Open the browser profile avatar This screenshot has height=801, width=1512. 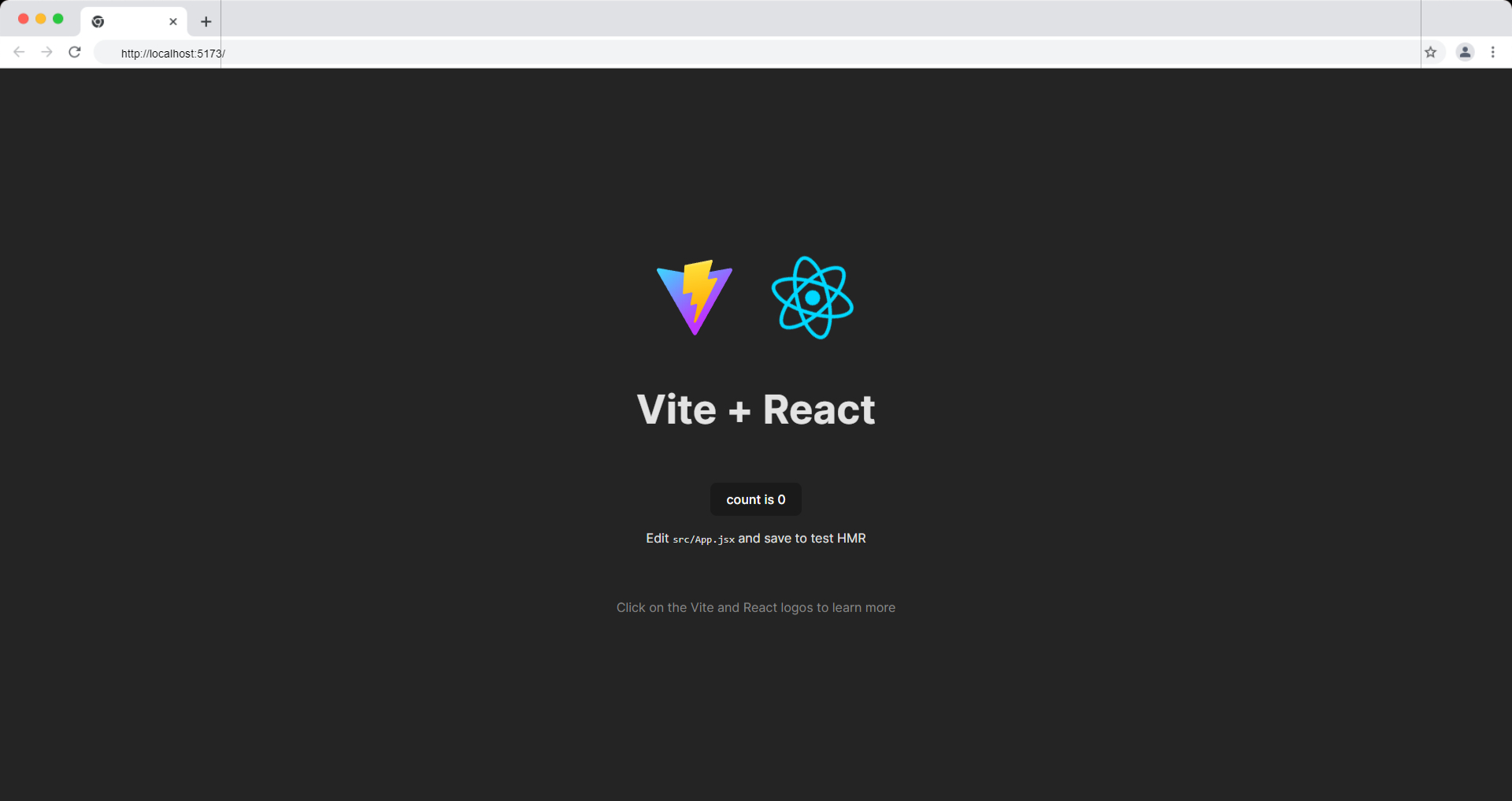click(x=1465, y=52)
